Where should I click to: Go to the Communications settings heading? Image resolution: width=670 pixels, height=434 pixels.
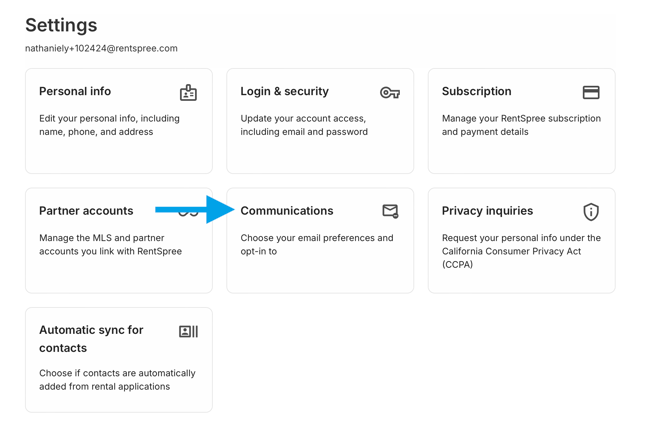click(287, 211)
